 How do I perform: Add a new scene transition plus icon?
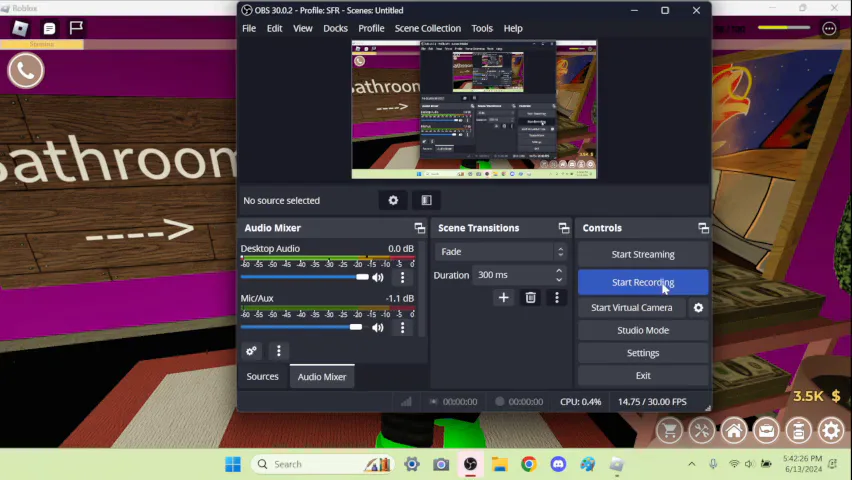pos(504,297)
